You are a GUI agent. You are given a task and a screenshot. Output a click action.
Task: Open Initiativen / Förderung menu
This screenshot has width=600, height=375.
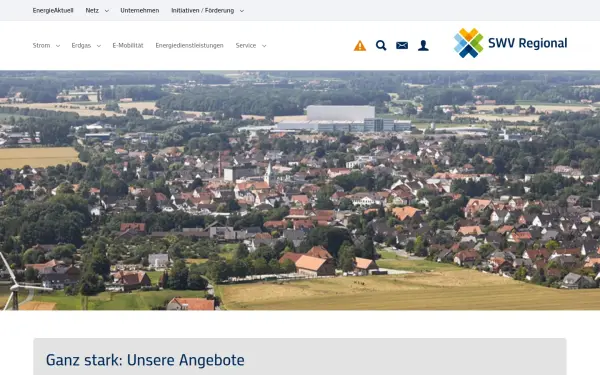[x=202, y=11]
